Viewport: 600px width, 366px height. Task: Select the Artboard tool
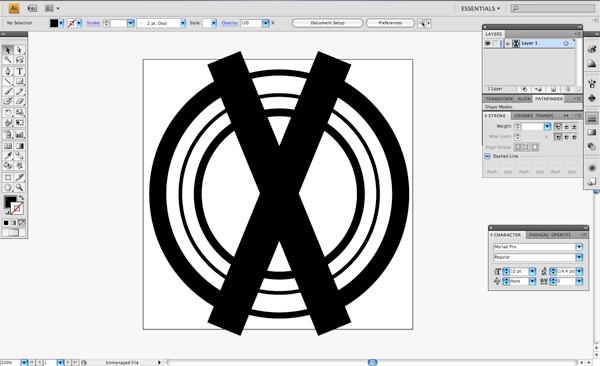(x=8, y=177)
